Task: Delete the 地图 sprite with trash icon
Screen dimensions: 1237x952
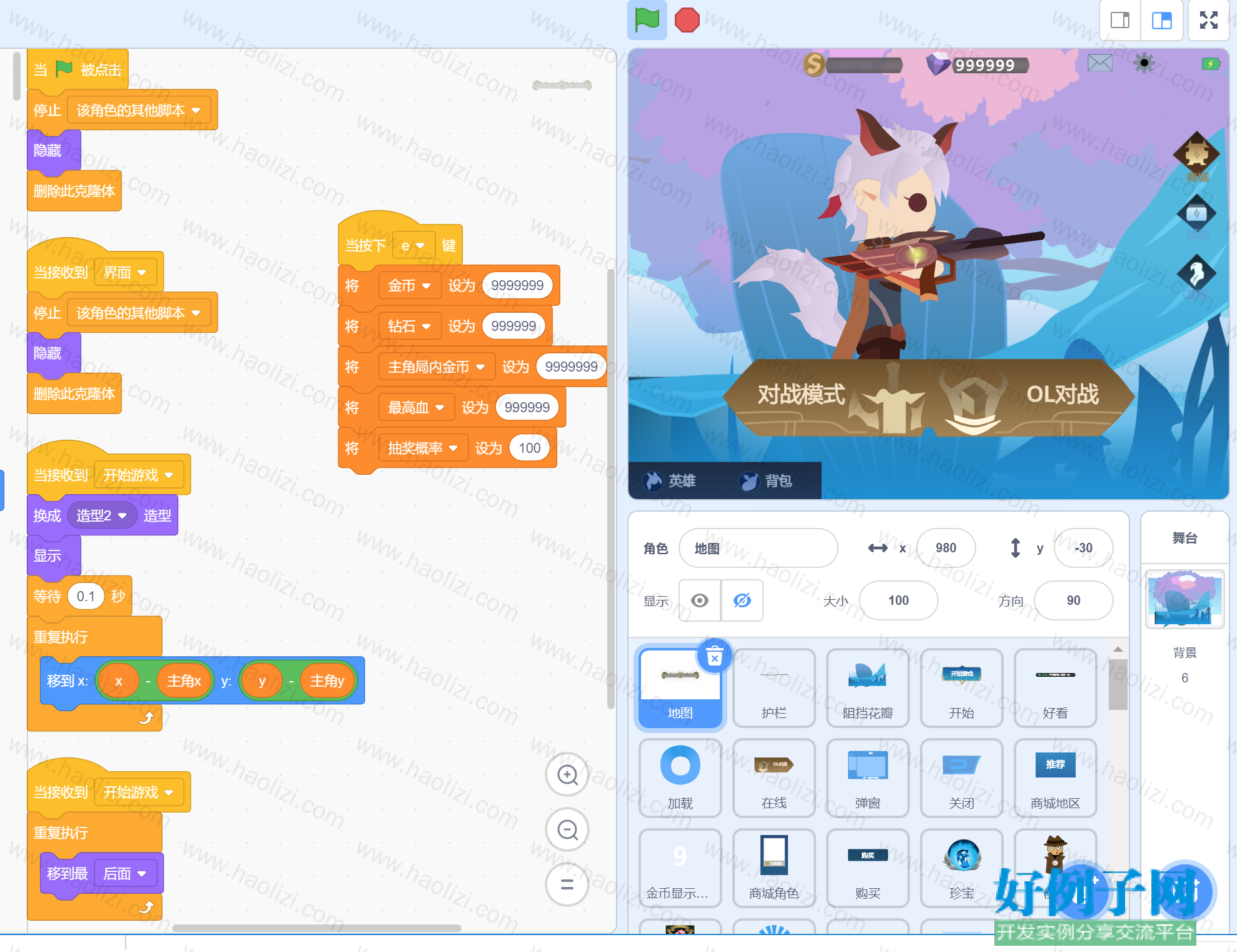Action: pos(715,656)
